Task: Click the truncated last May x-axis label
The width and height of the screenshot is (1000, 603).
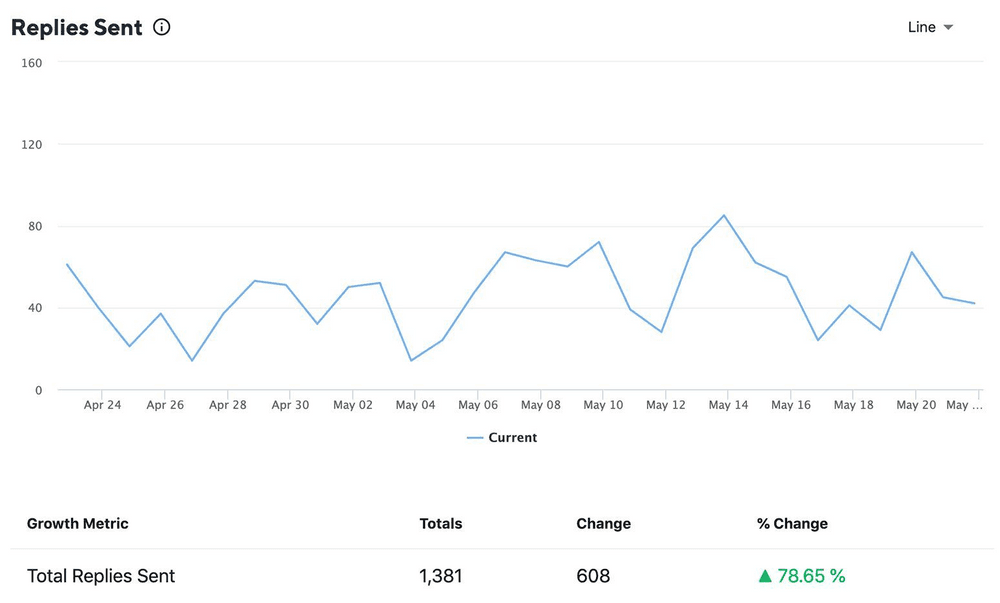Action: pos(964,405)
